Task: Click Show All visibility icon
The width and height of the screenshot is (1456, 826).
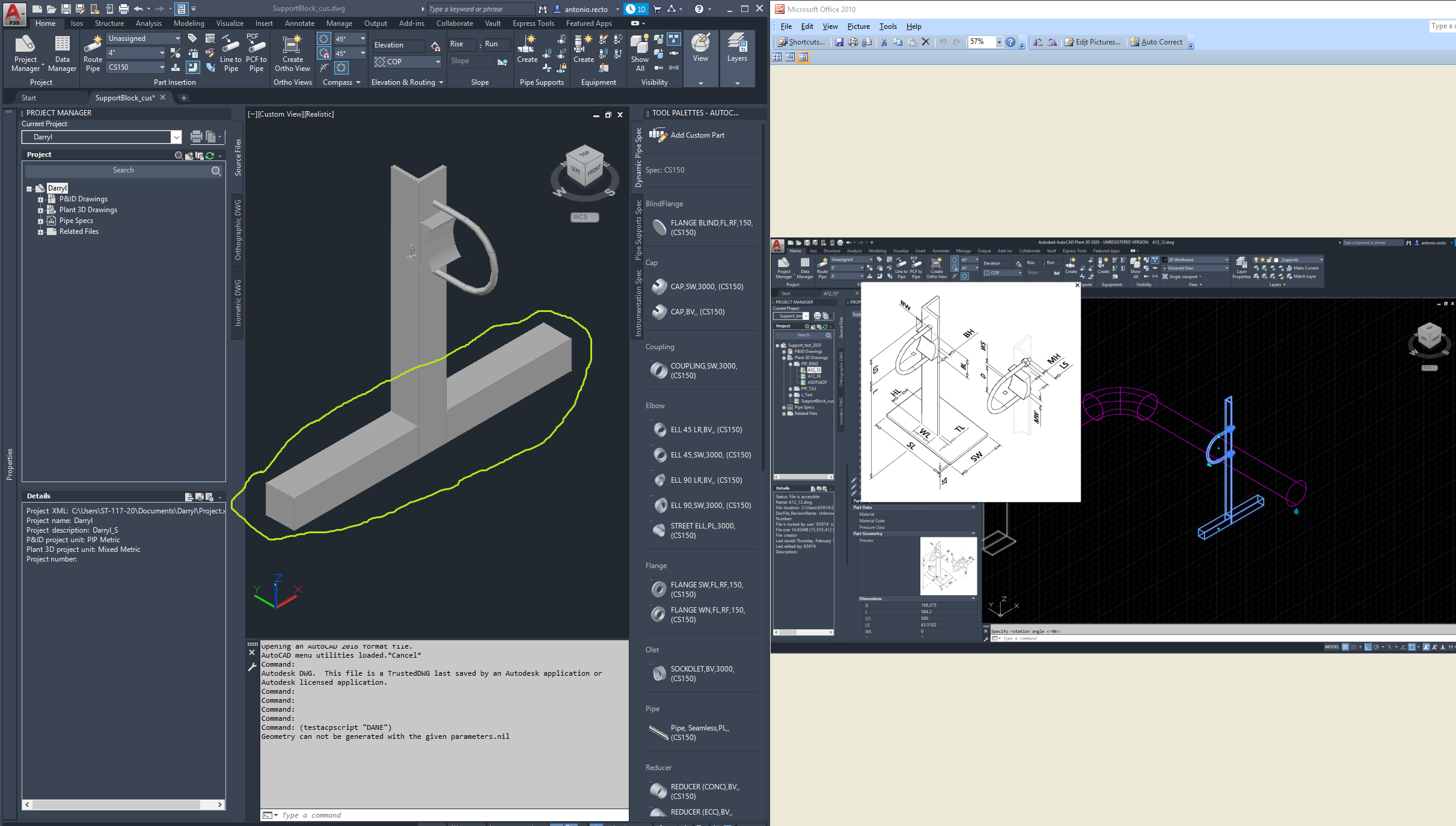Action: tap(640, 53)
